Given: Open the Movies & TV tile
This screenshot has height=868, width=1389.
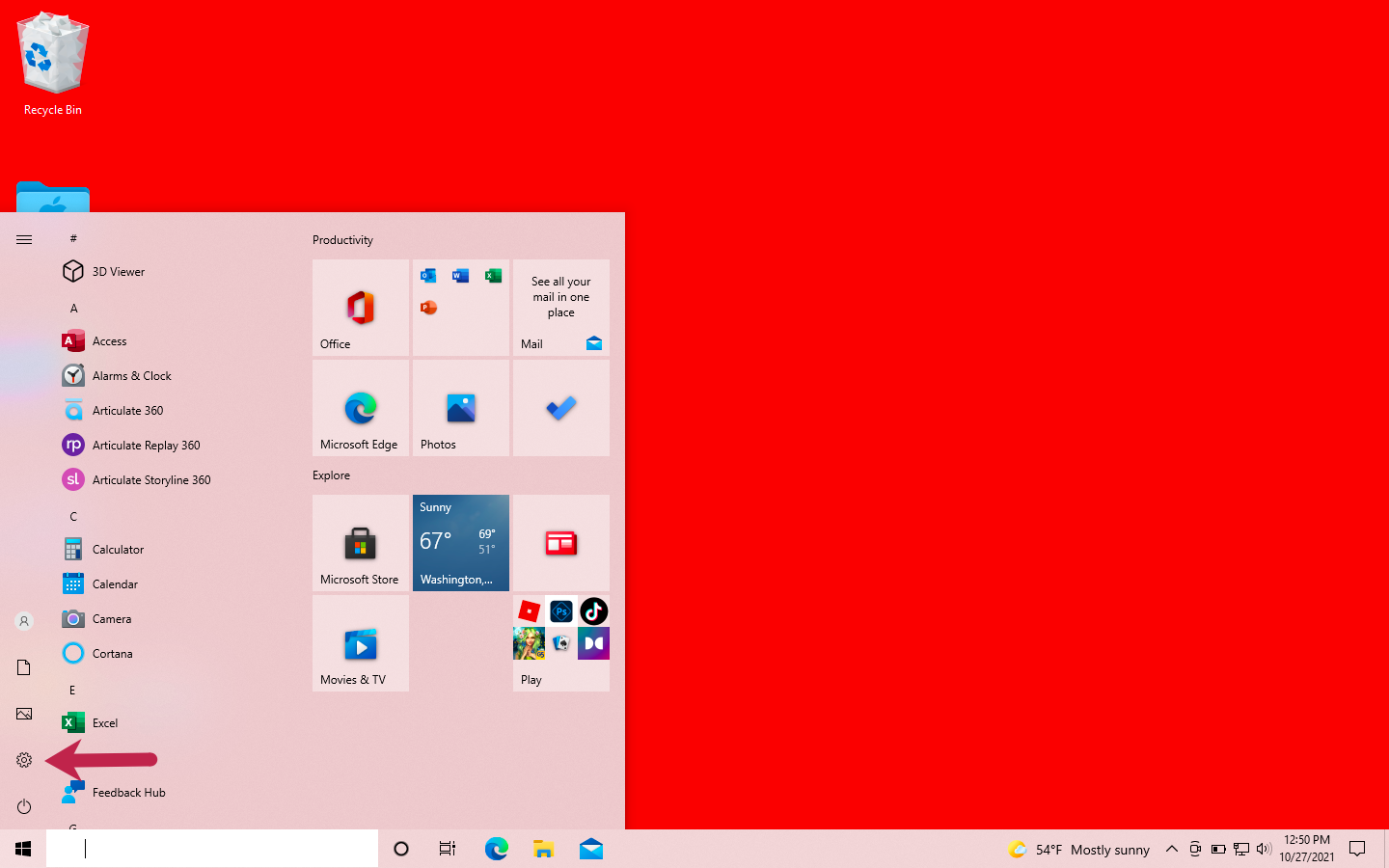Looking at the screenshot, I should pyautogui.click(x=361, y=643).
